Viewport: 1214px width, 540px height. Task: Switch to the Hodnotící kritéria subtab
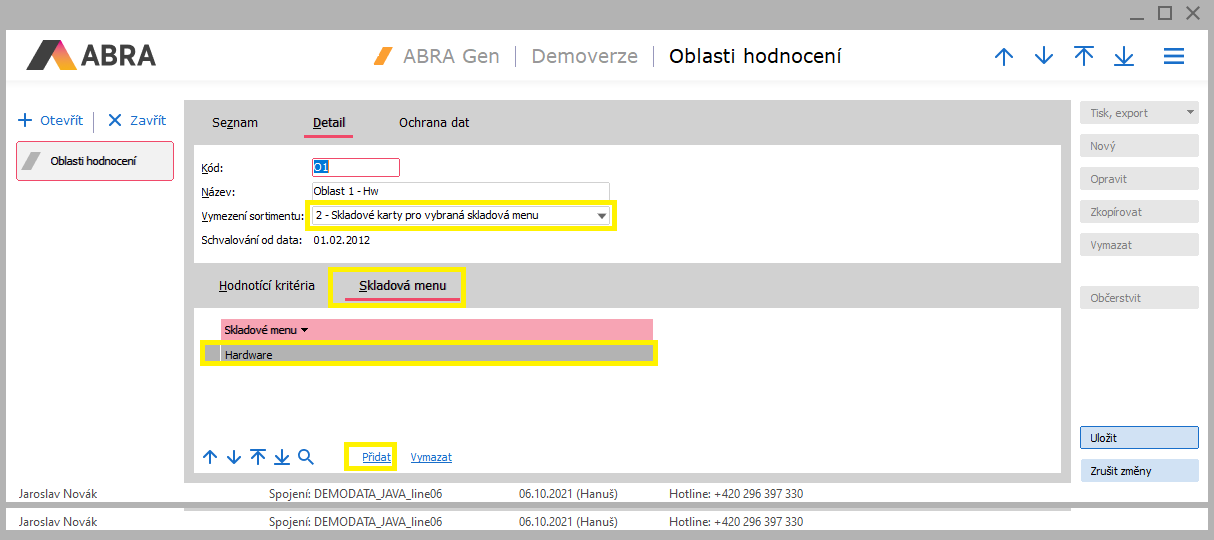266,286
